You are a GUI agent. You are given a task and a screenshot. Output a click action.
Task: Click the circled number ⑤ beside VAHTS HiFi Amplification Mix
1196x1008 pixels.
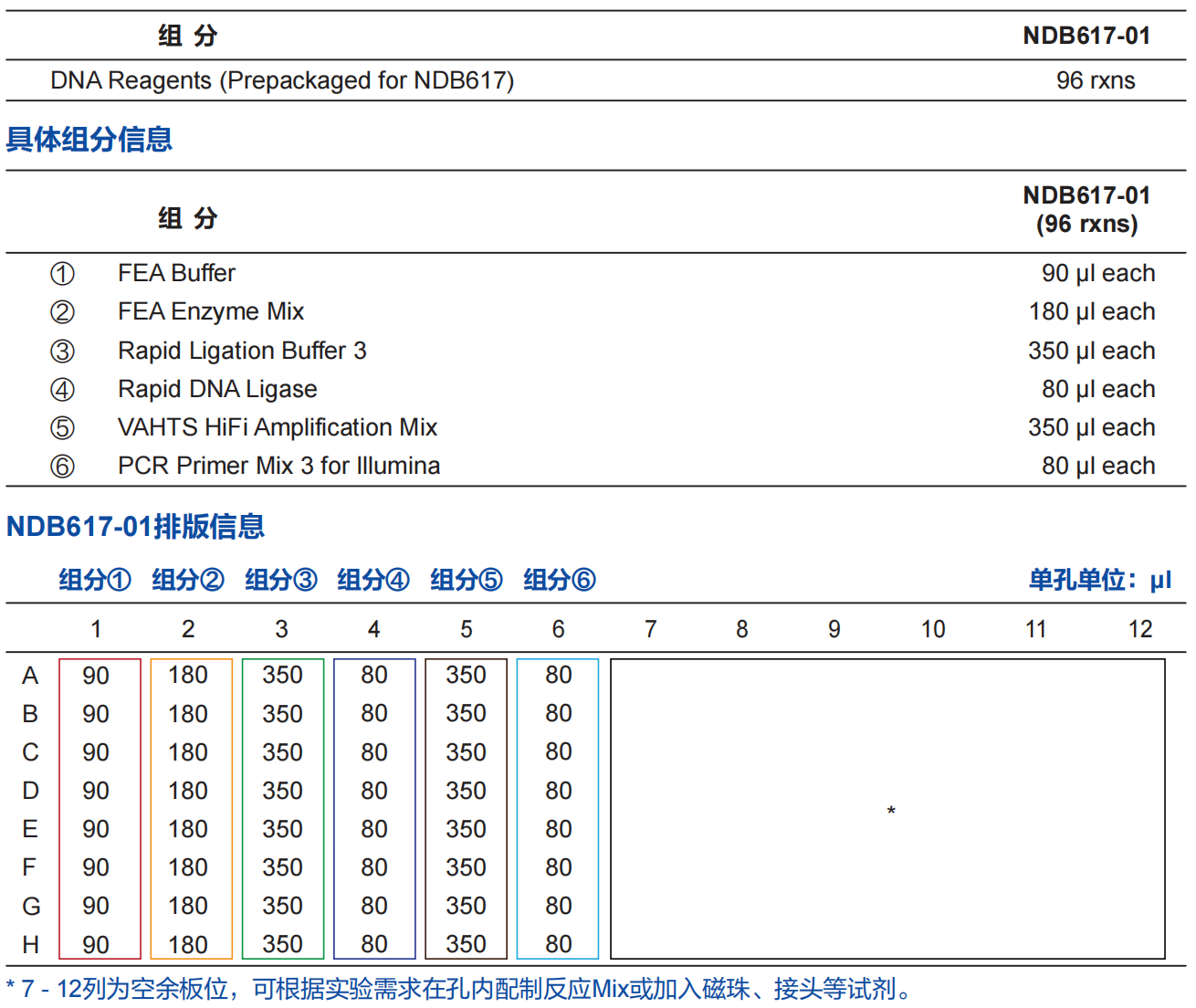coord(60,427)
